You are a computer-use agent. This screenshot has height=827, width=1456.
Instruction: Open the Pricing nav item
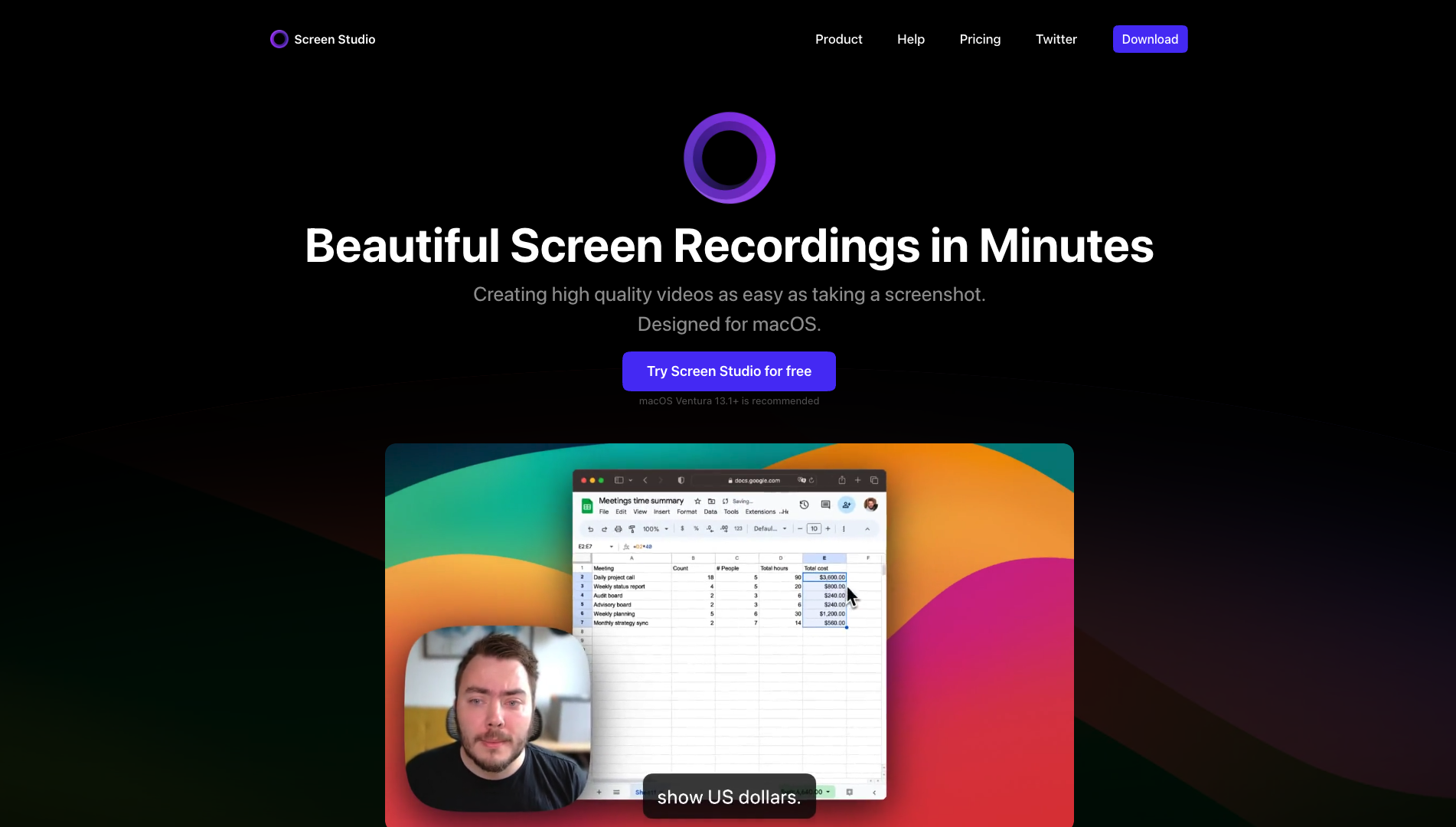pyautogui.click(x=980, y=39)
